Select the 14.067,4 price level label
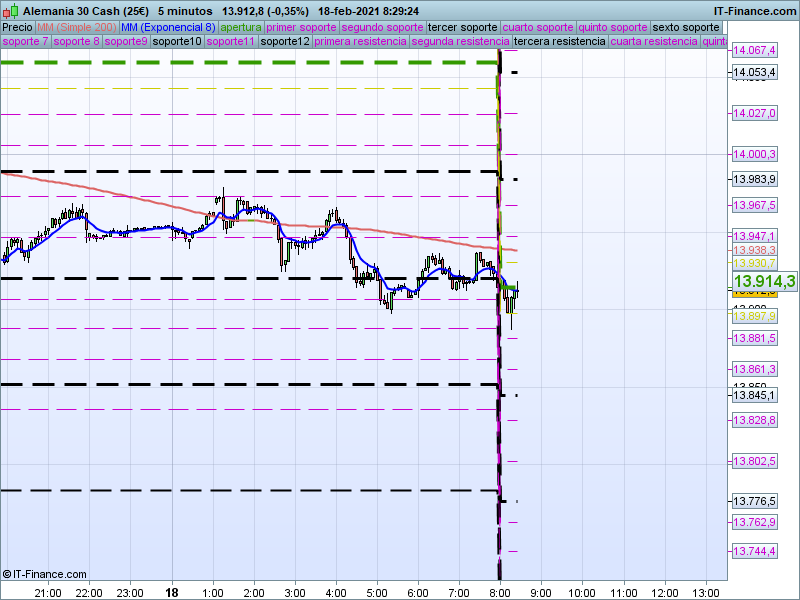Image resolution: width=800 pixels, height=600 pixels. point(754,50)
